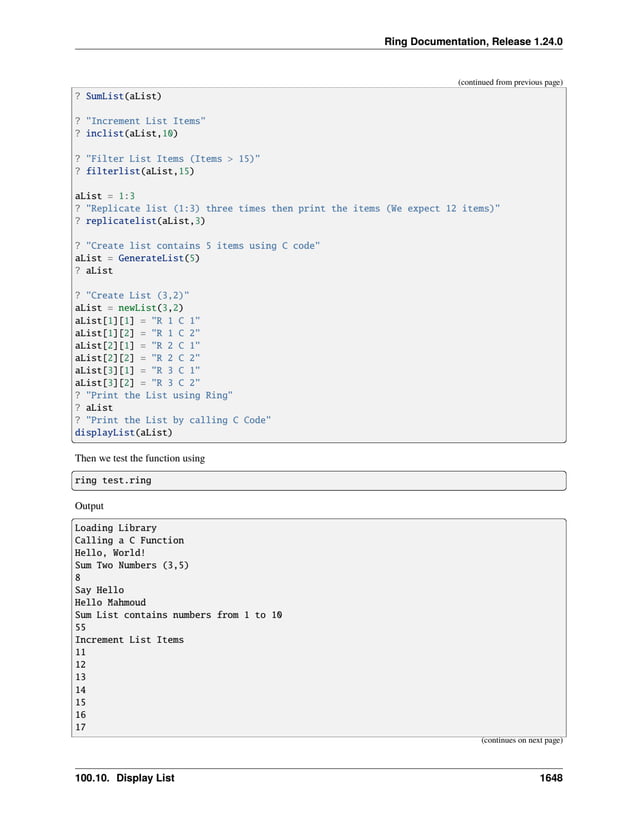The image size is (638, 825).
Task: Click the output line 'Hello, World!'
Action: [x=110, y=553]
